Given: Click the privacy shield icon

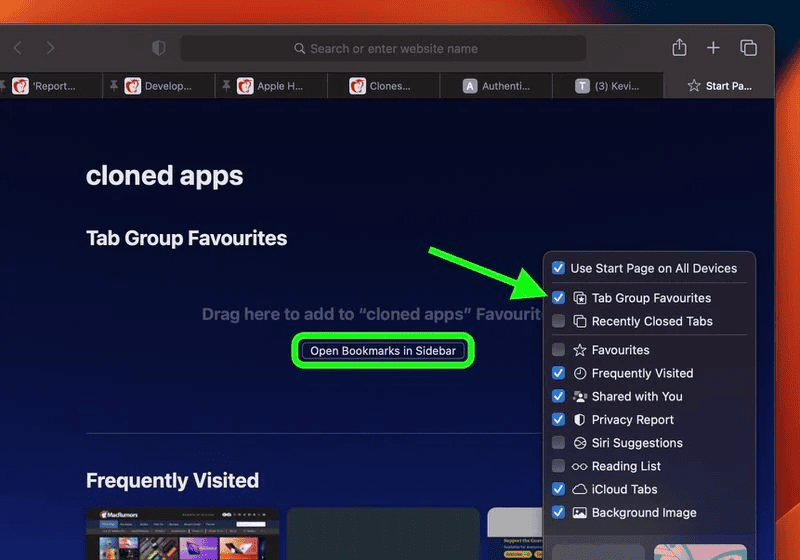Looking at the screenshot, I should (158, 48).
